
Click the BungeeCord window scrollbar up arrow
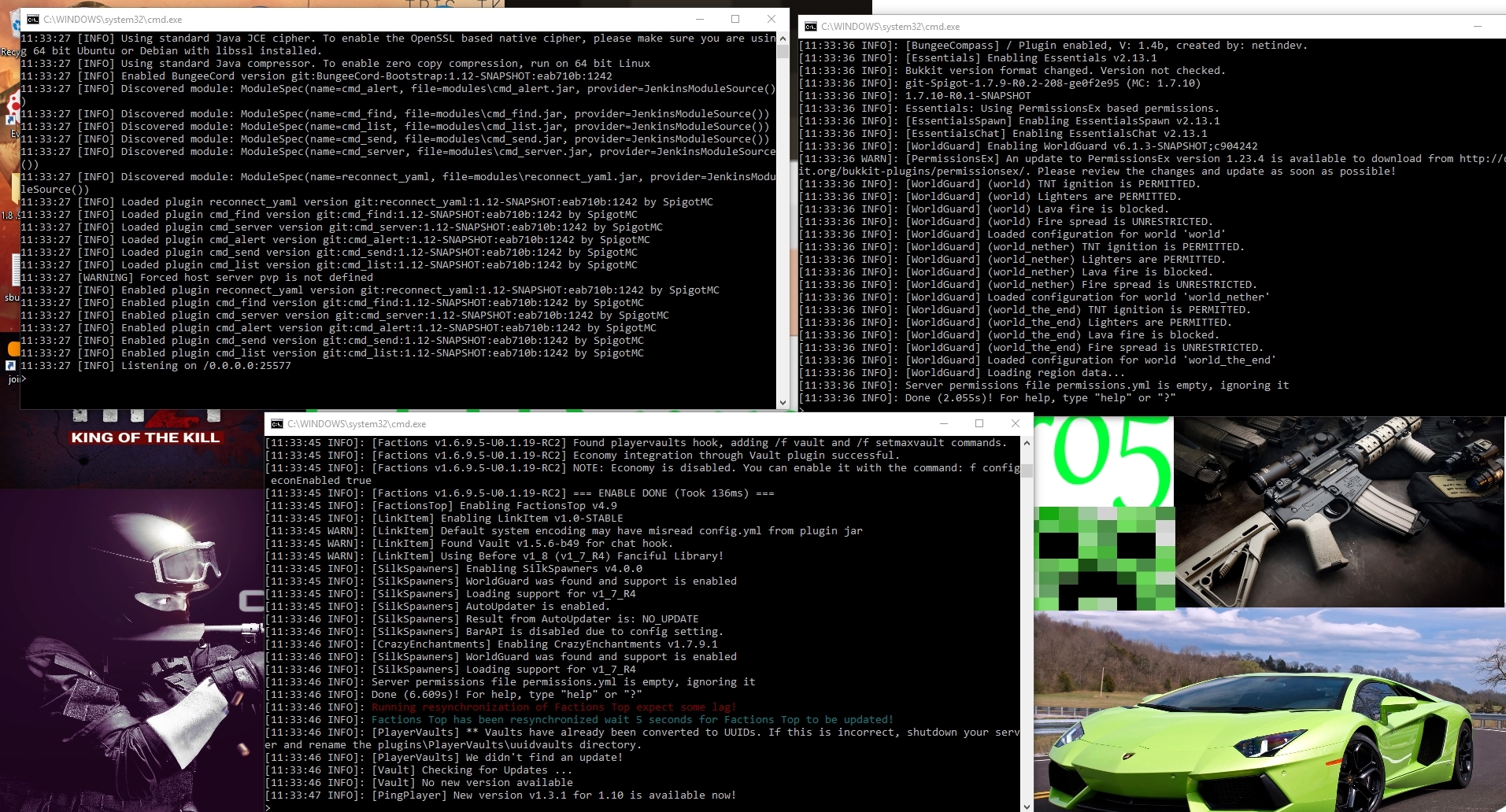[x=783, y=38]
